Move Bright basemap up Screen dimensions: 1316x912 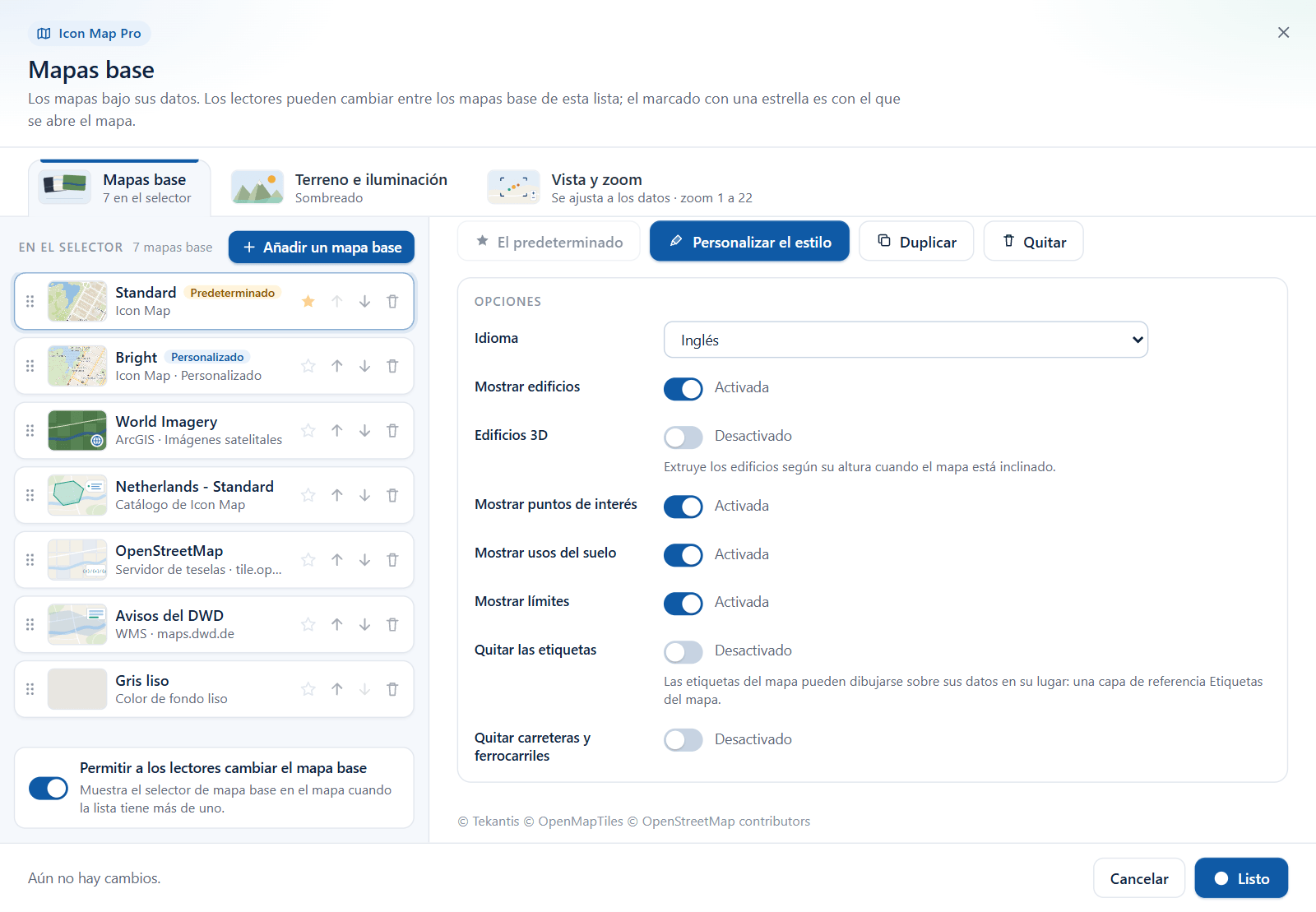click(337, 366)
